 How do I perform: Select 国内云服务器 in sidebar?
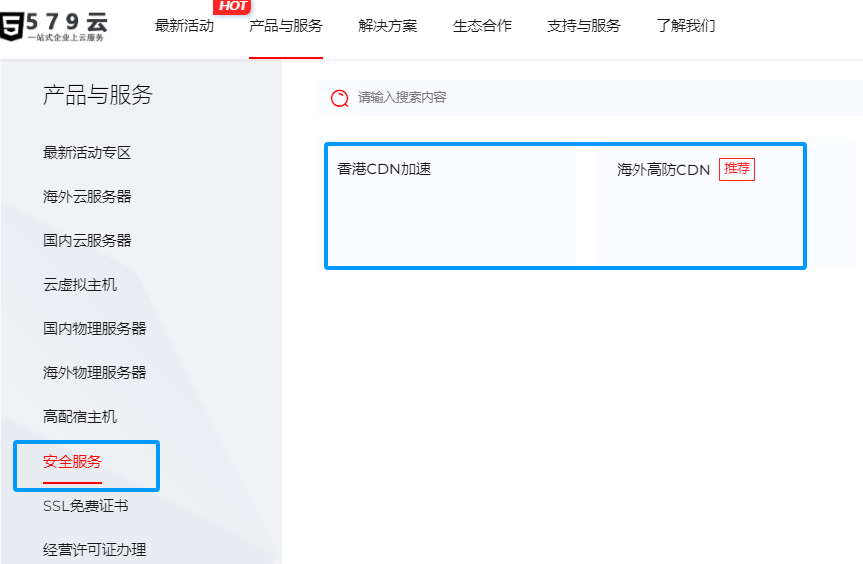87,241
